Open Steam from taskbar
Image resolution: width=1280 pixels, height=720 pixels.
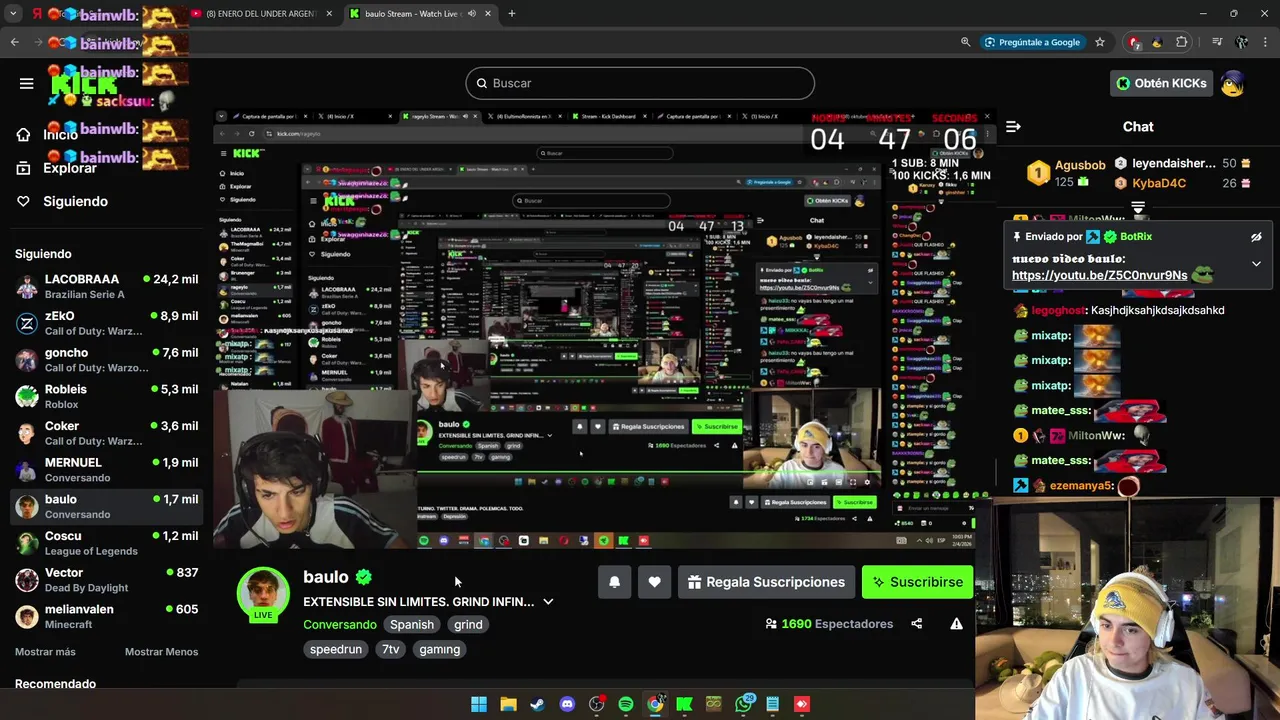tap(538, 704)
